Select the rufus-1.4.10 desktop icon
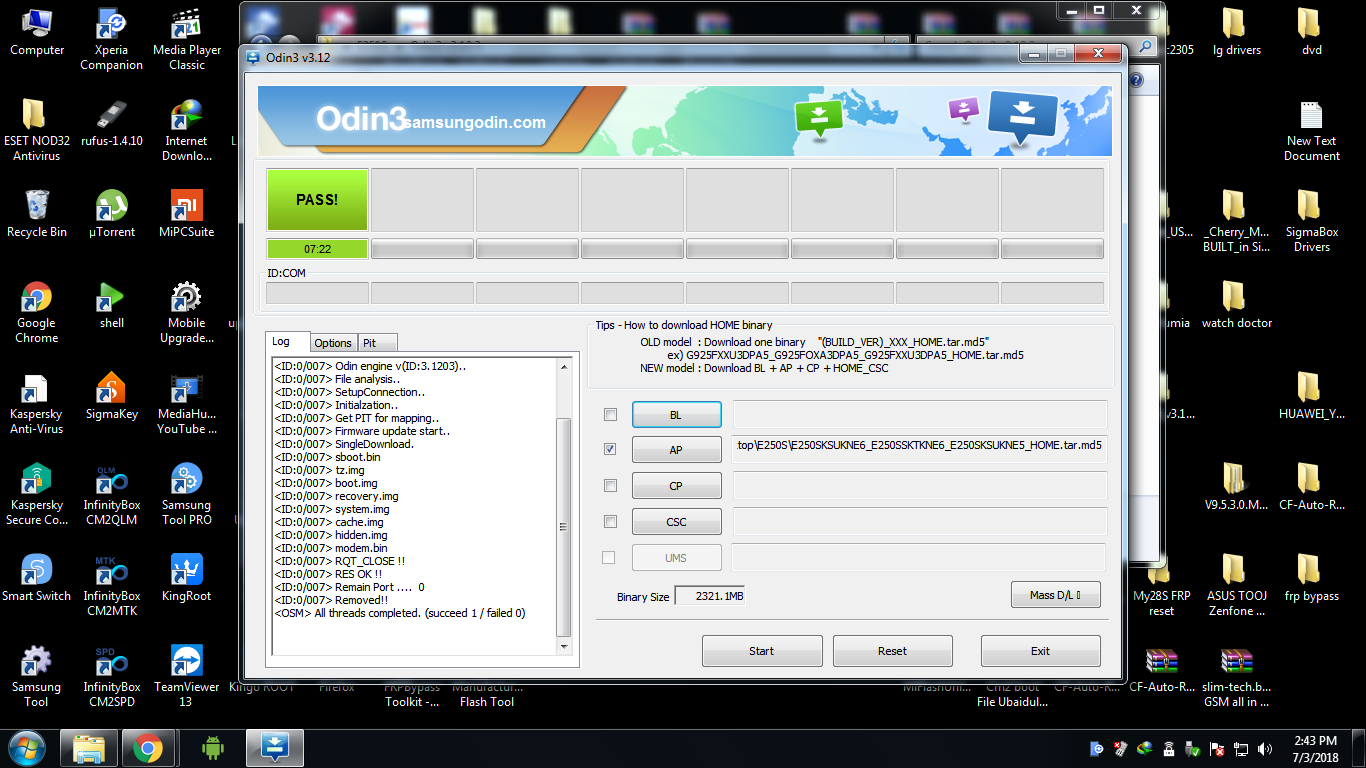 point(111,124)
